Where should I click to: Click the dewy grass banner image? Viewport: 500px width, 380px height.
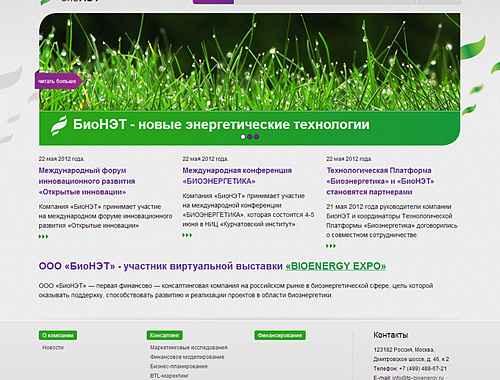(249, 62)
